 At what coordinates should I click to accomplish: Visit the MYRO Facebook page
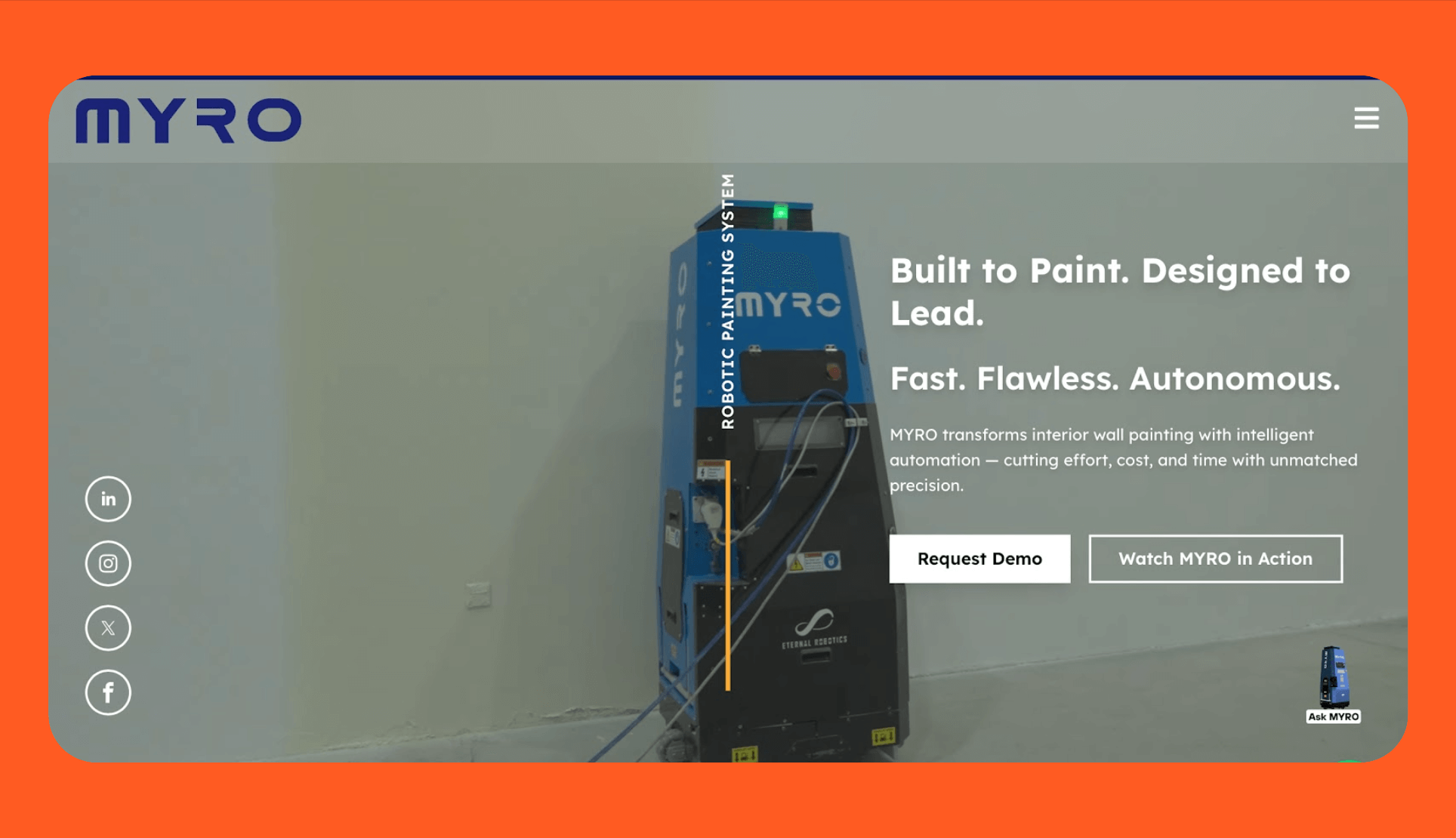coord(108,692)
